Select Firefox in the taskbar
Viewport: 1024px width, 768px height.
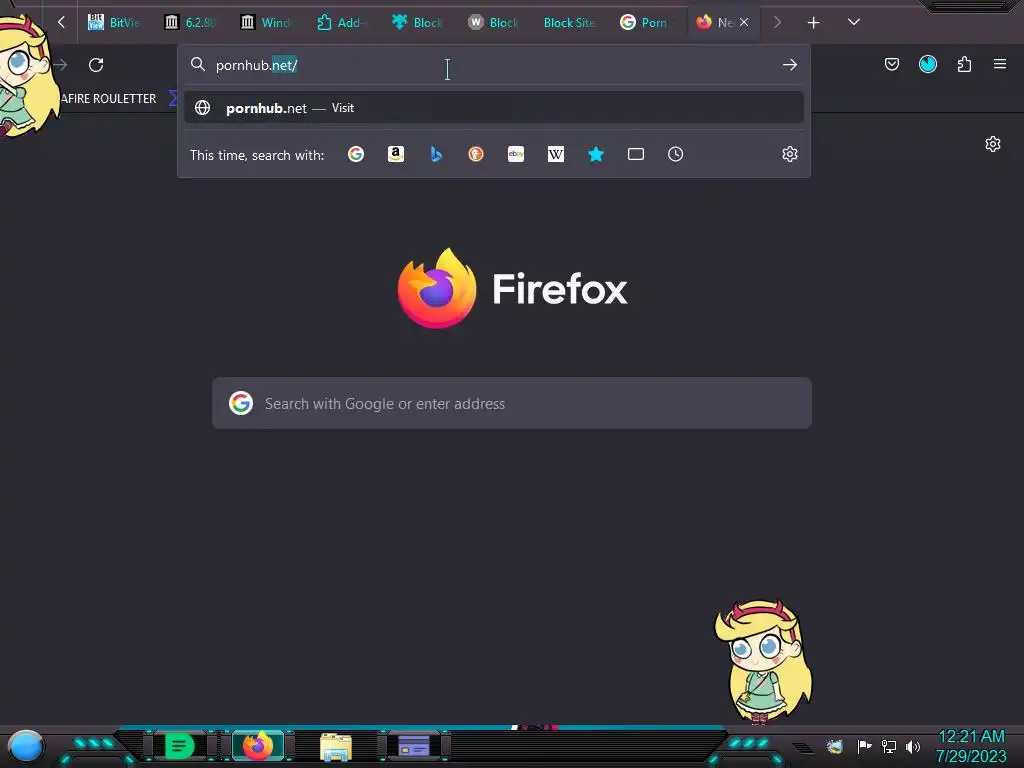pos(258,746)
